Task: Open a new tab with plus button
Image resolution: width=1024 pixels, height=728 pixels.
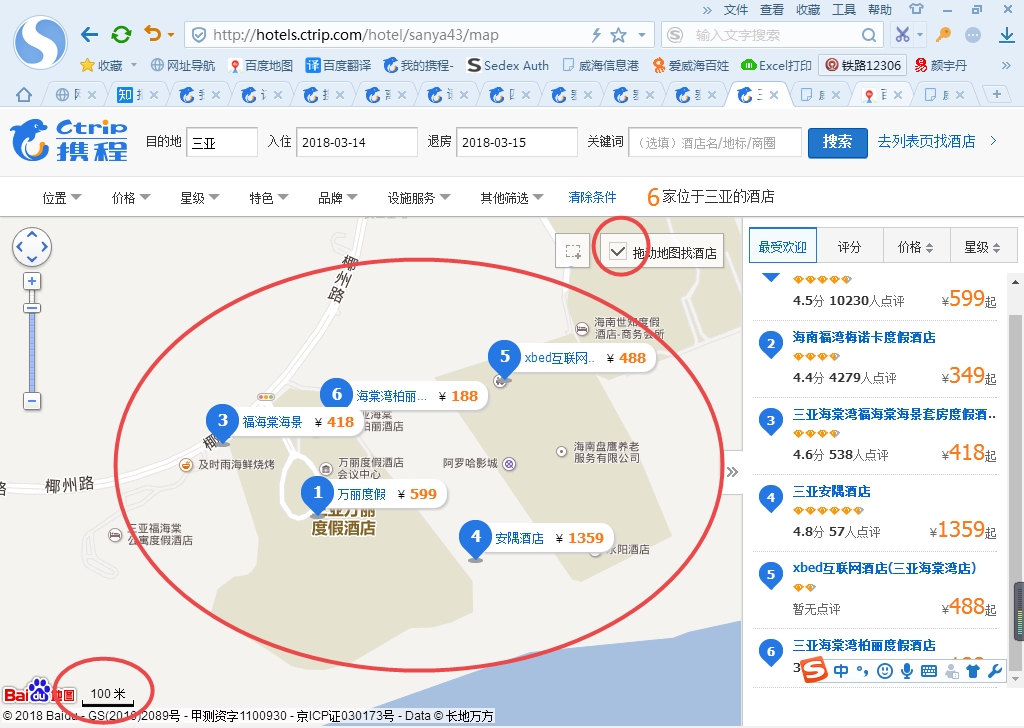Action: tap(997, 95)
